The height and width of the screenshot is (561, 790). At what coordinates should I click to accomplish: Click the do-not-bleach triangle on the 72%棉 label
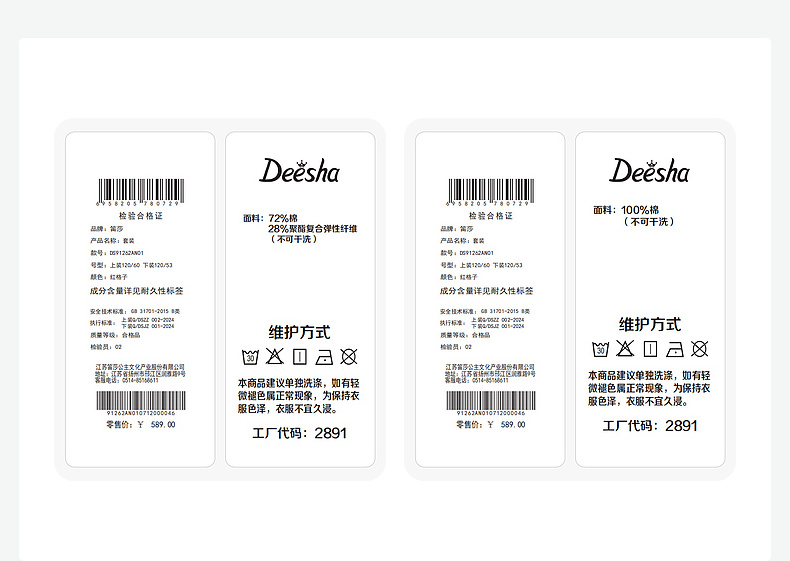point(275,356)
